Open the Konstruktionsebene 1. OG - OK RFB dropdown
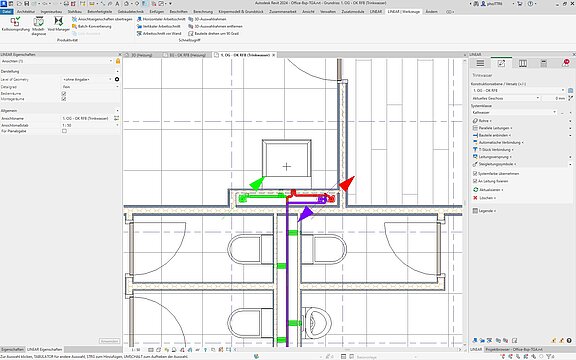576x360 pixels. [x=518, y=90]
